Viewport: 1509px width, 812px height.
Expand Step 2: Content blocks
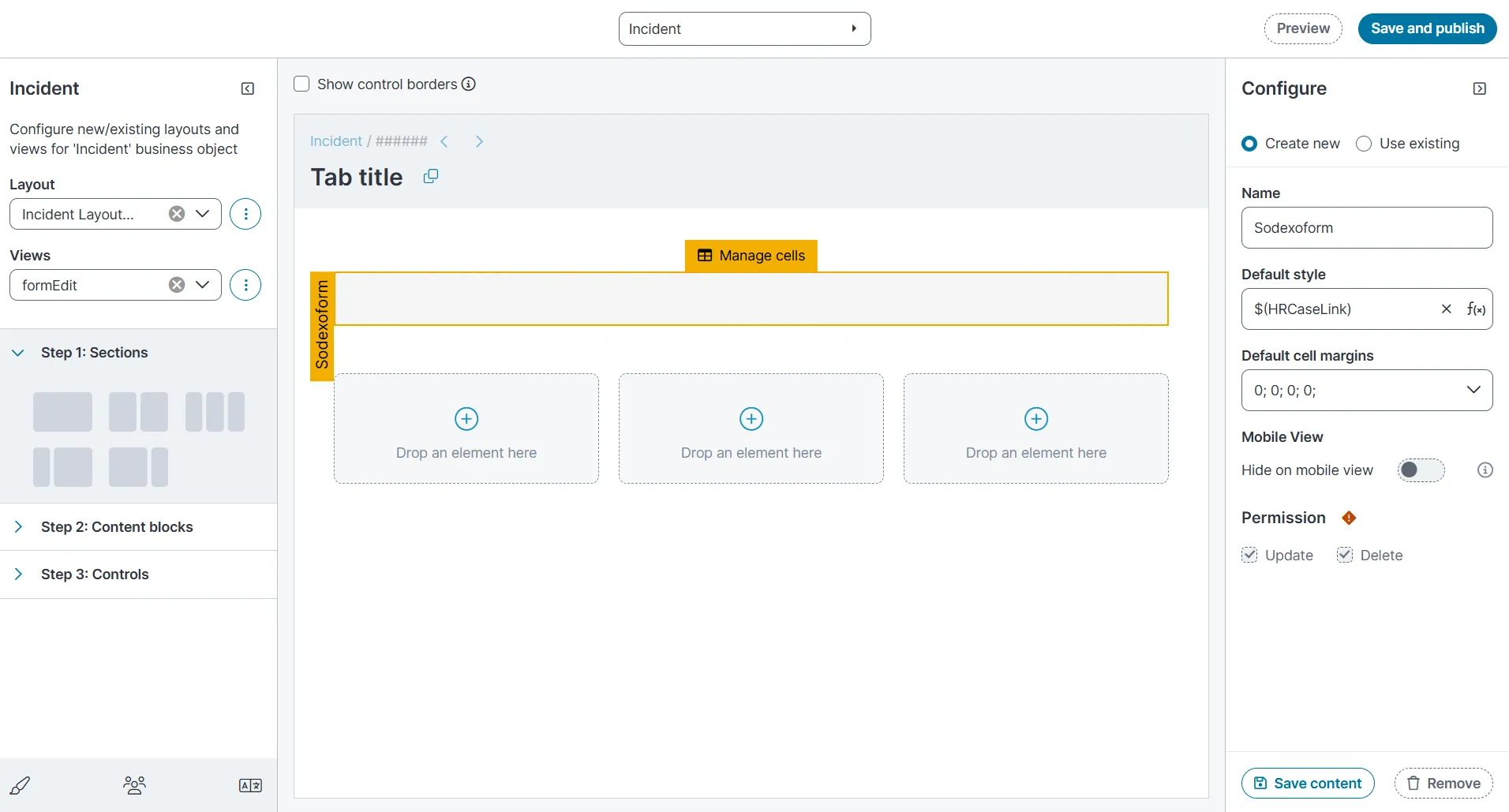[x=18, y=526]
